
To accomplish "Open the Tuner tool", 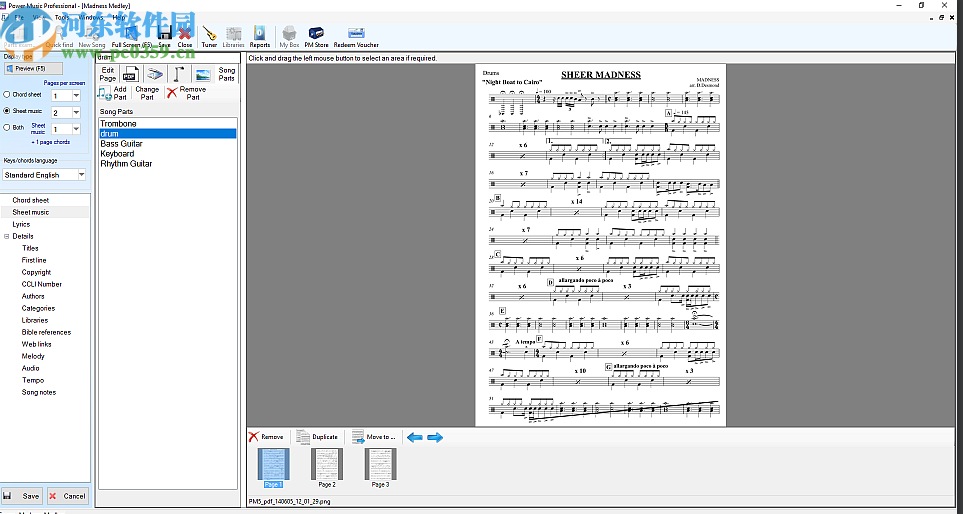I will [209, 36].
